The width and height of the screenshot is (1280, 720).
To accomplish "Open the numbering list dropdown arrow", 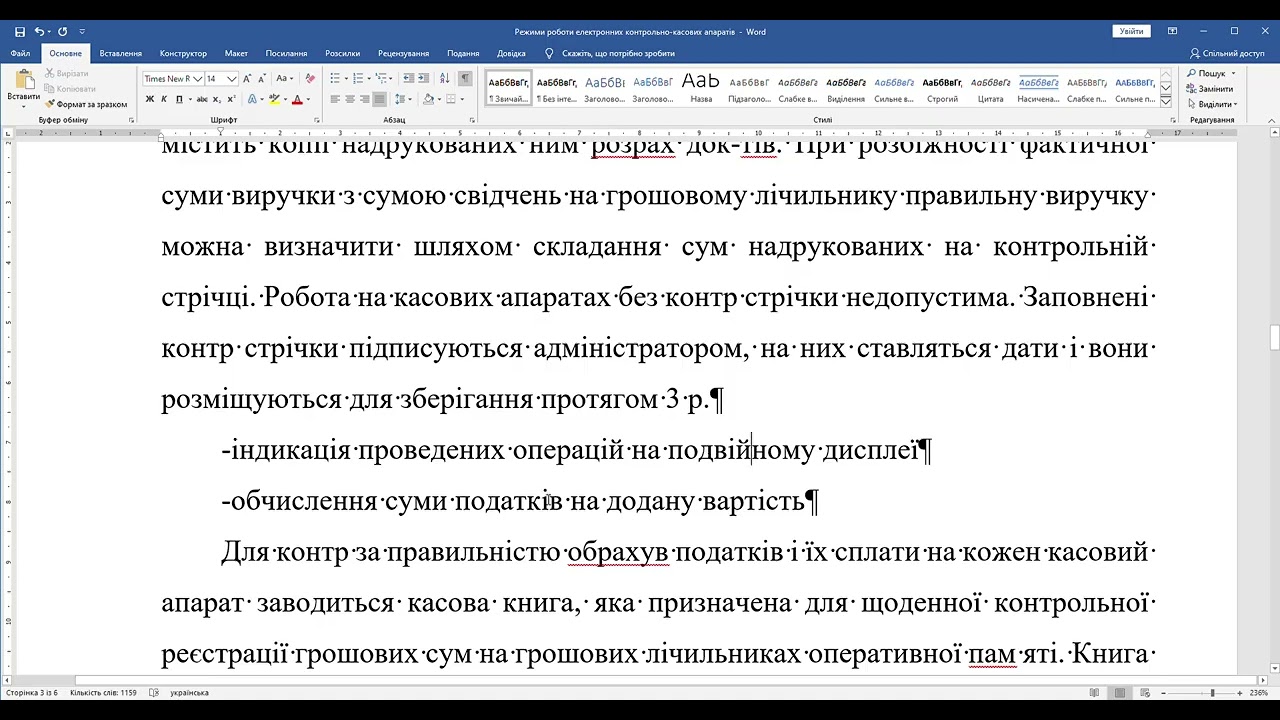I will coord(370,79).
